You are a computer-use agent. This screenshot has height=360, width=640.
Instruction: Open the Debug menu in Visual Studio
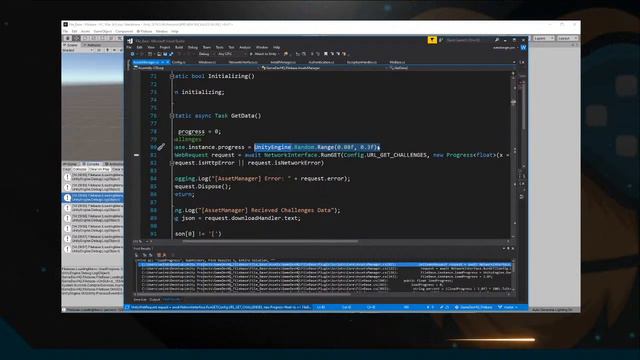(193, 47)
